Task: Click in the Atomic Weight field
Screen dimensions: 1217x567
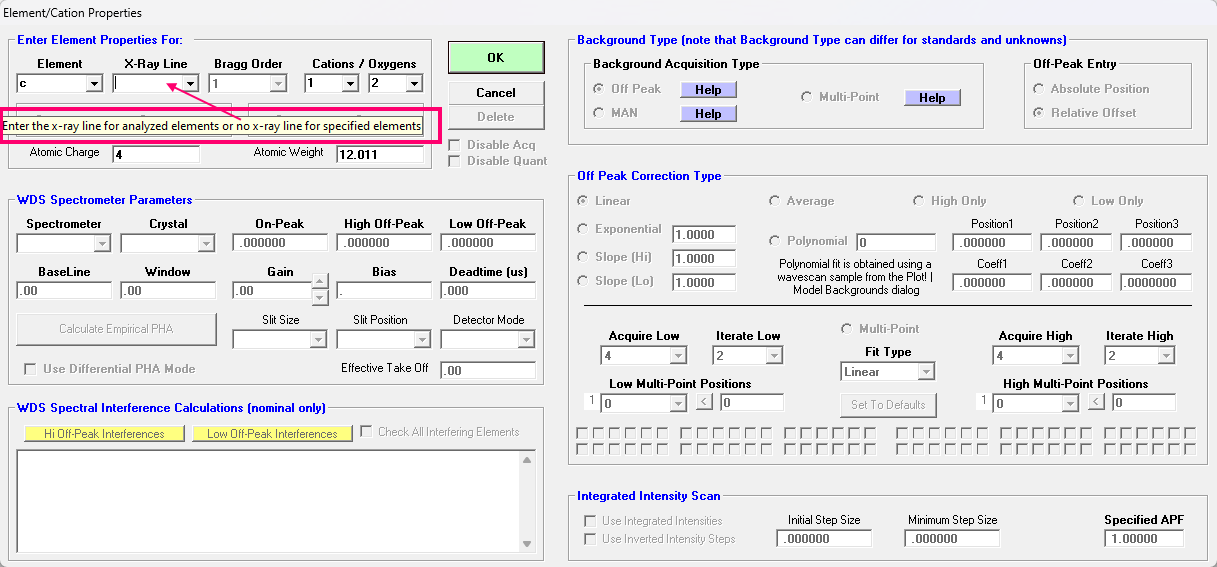Action: 379,155
